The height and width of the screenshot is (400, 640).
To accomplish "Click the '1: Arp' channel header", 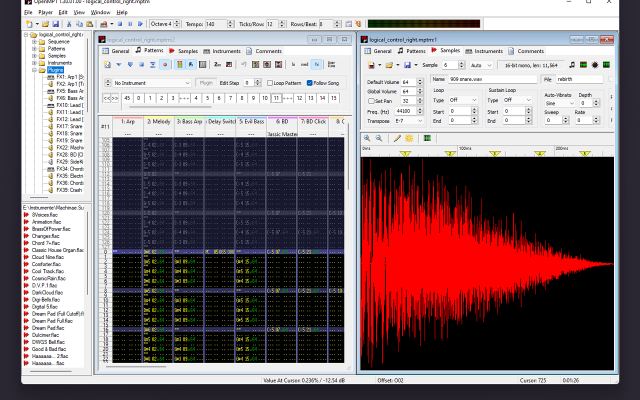I will 128,122.
